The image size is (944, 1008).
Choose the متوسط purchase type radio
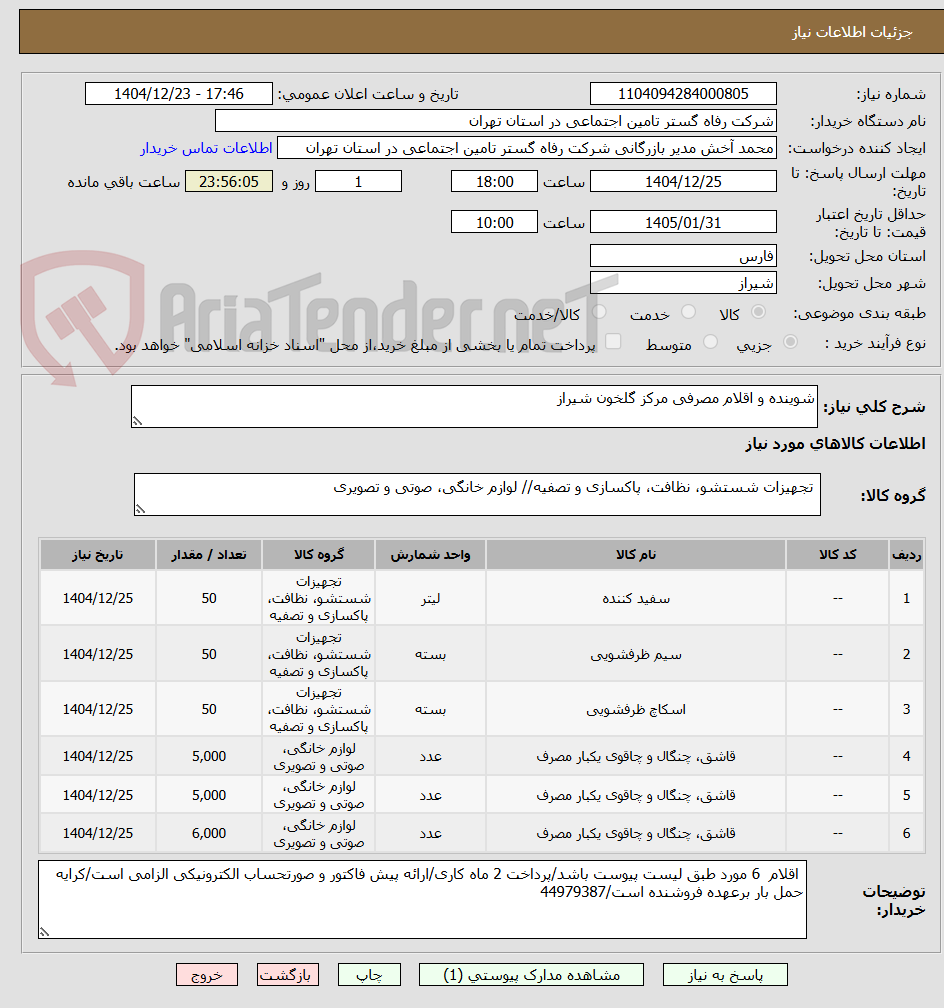(x=710, y=342)
